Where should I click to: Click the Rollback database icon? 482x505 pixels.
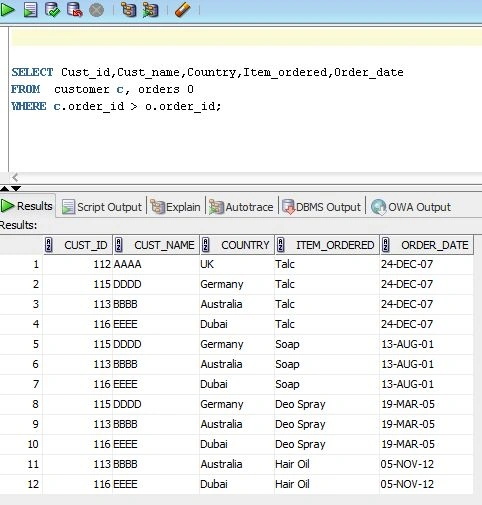click(74, 10)
